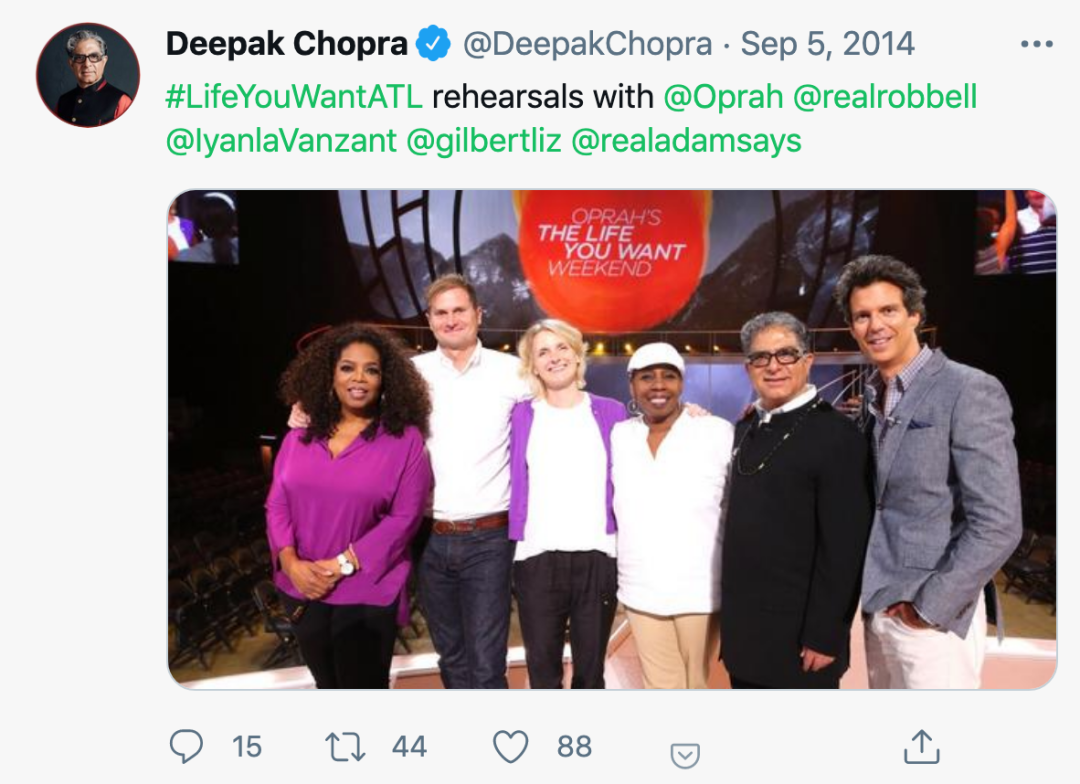1080x784 pixels.
Task: Select the @realadamsays mention
Action: 686,141
